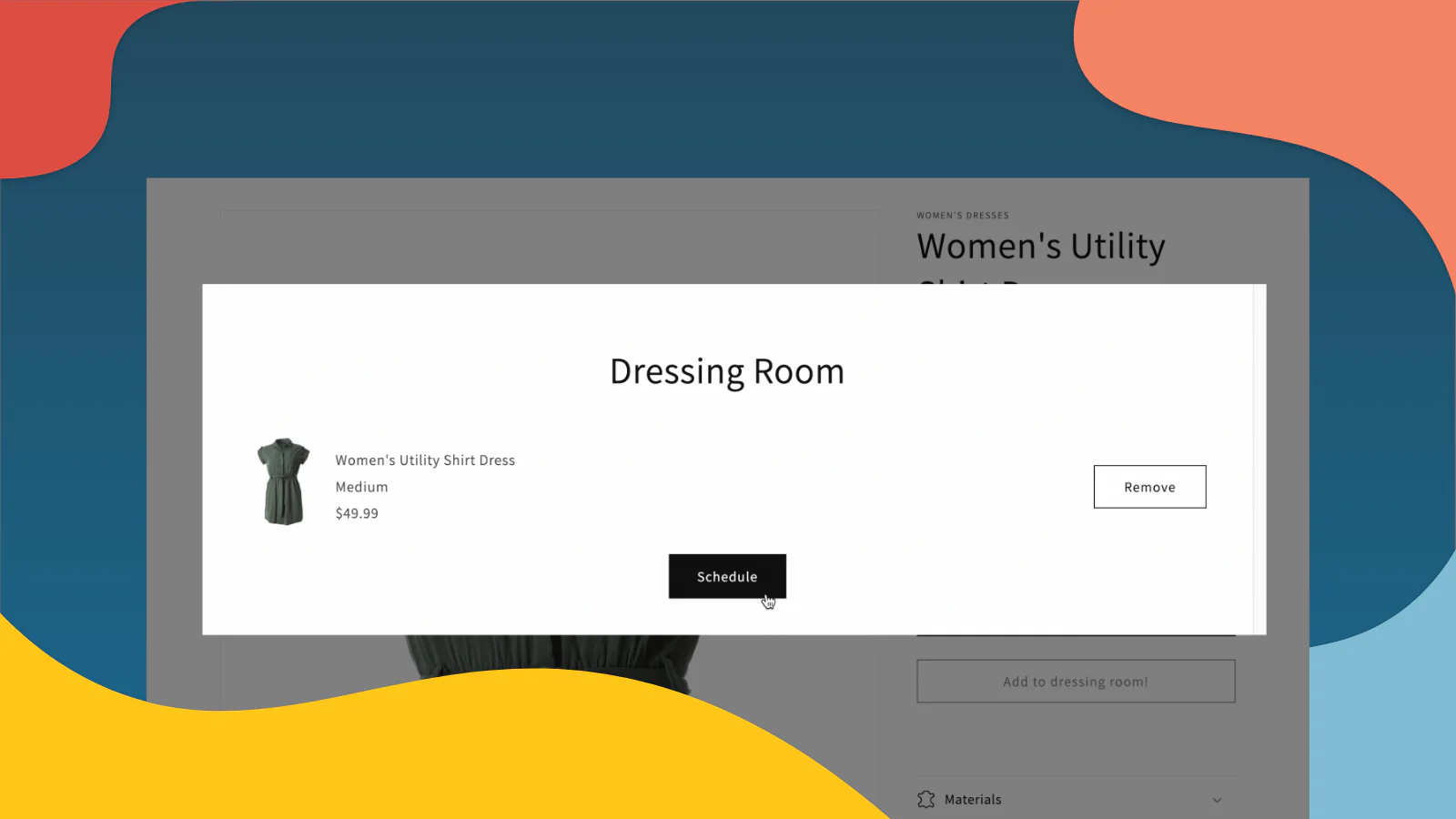This screenshot has width=1456, height=819.
Task: Click the green dress thumbnail in the modal
Action: pos(283,482)
